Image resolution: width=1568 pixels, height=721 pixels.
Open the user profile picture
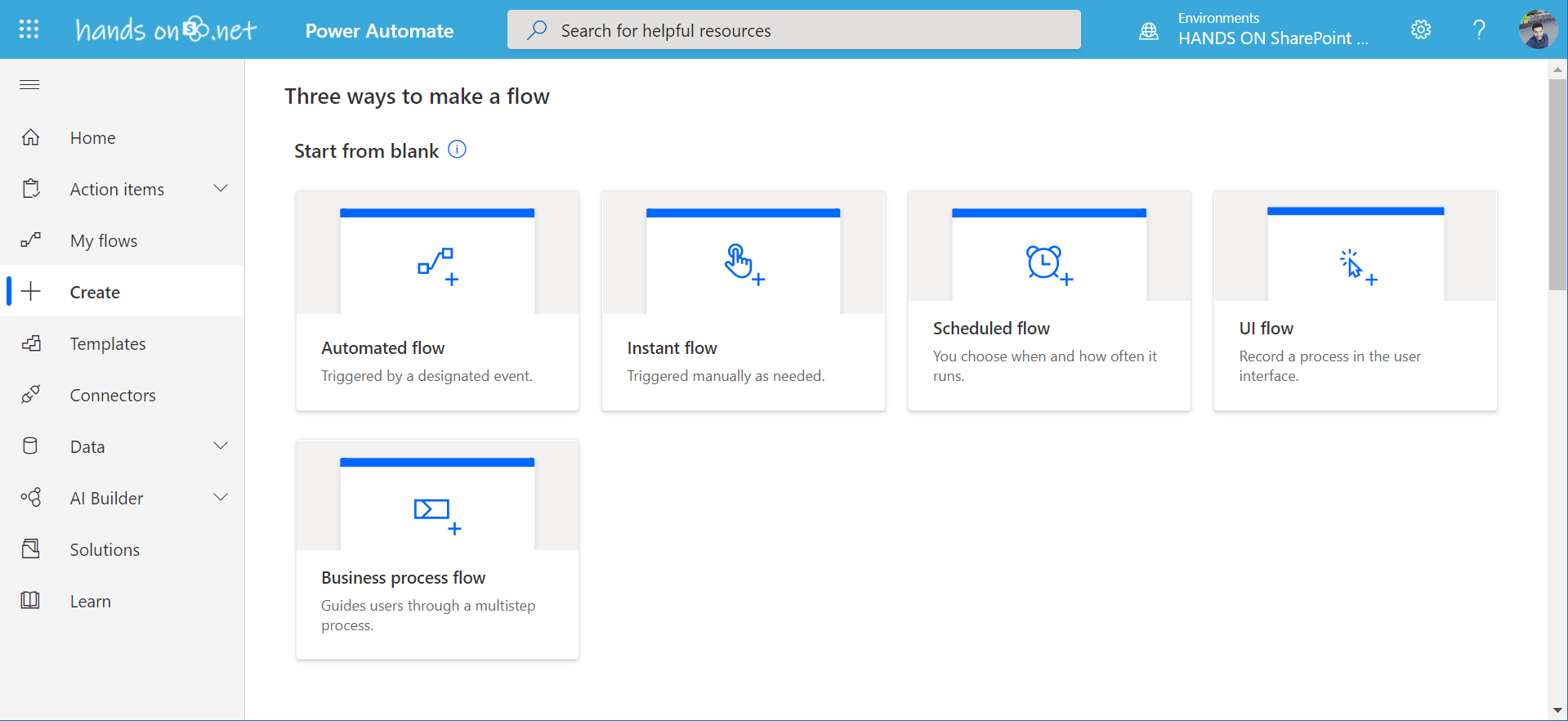1537,30
